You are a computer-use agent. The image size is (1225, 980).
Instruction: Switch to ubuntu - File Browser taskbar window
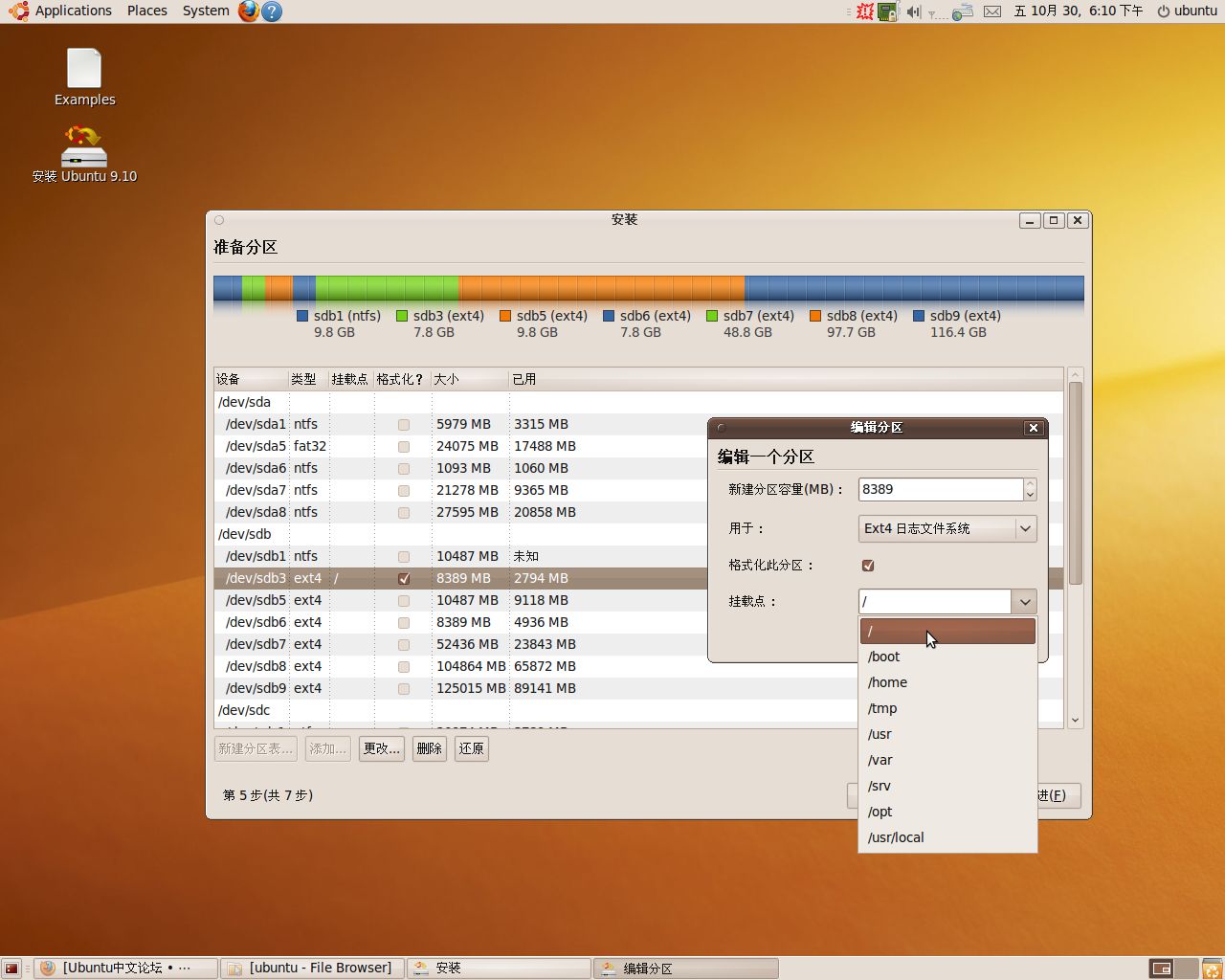point(312,969)
